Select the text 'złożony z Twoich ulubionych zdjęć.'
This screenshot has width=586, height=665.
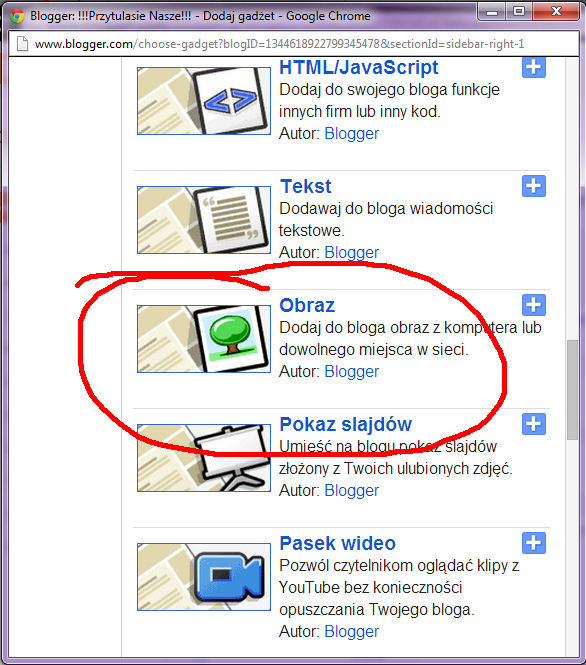[396, 469]
